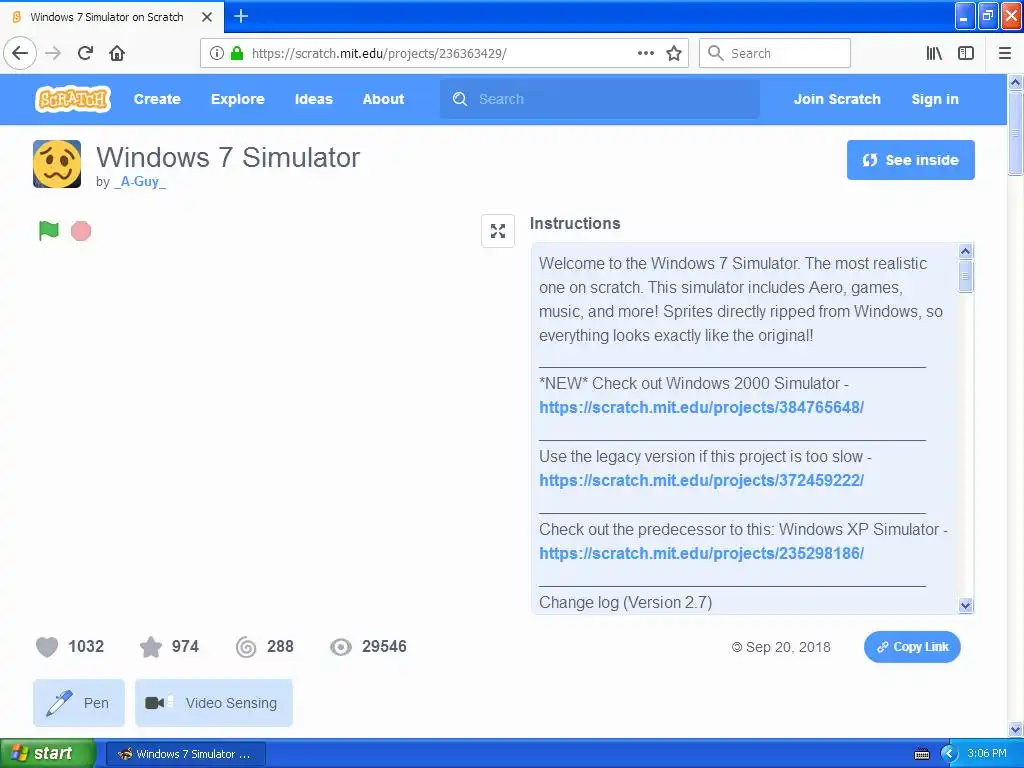Open the Ideas menu item

point(313,99)
